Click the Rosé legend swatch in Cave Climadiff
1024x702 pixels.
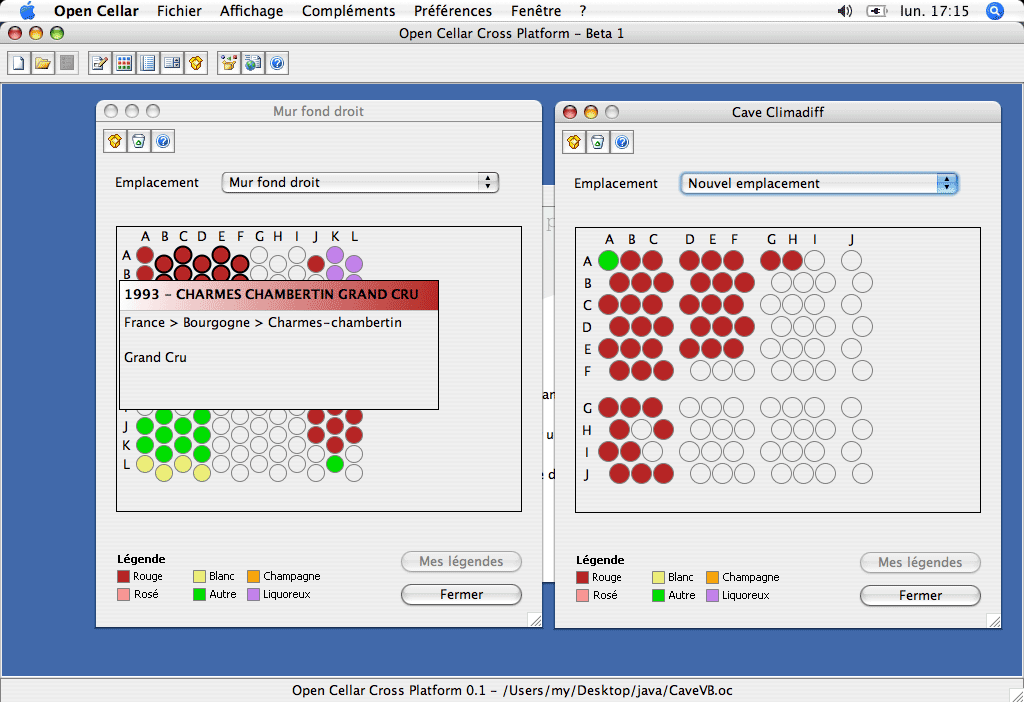tap(583, 596)
